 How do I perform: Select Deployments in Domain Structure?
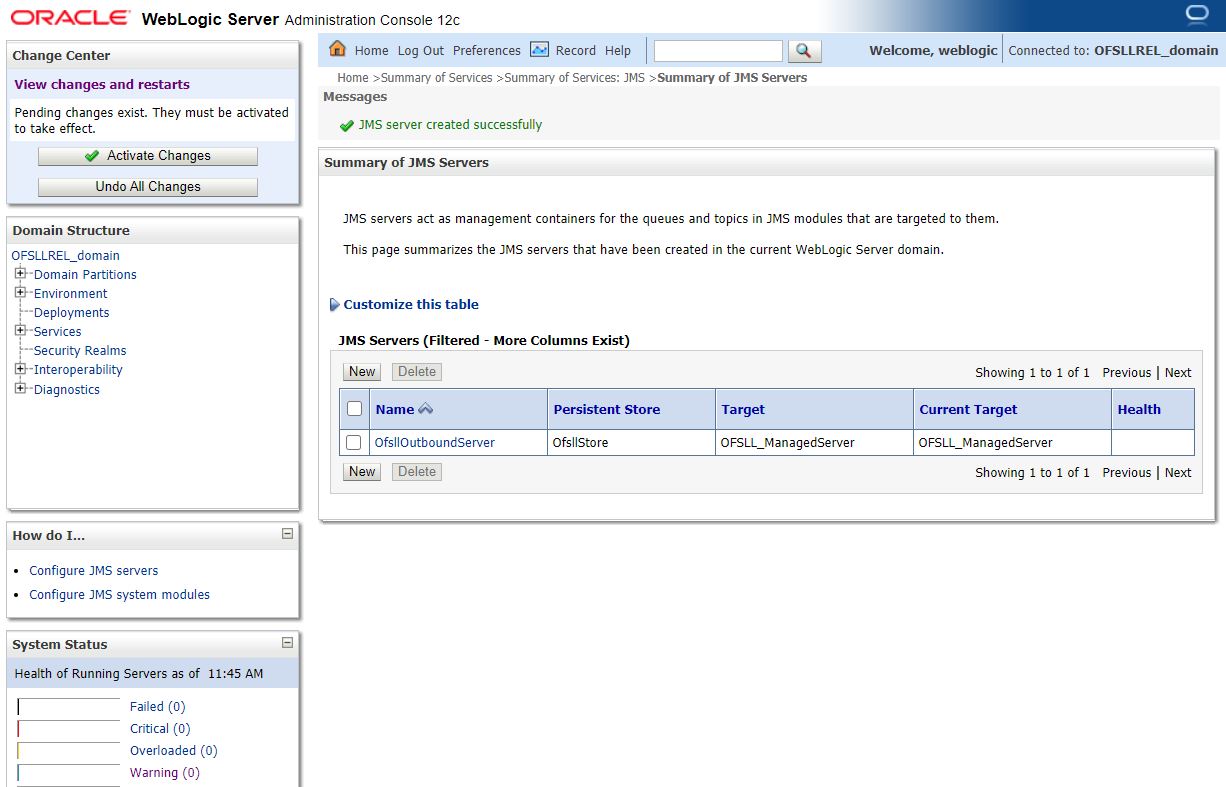click(x=72, y=313)
